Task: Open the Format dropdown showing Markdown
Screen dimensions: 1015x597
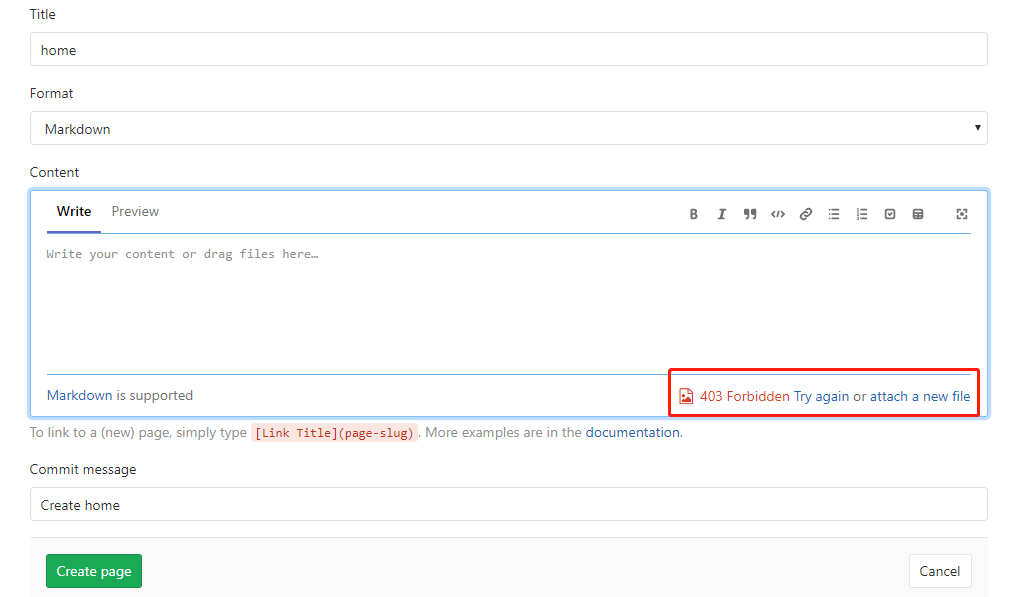Action: click(x=508, y=128)
